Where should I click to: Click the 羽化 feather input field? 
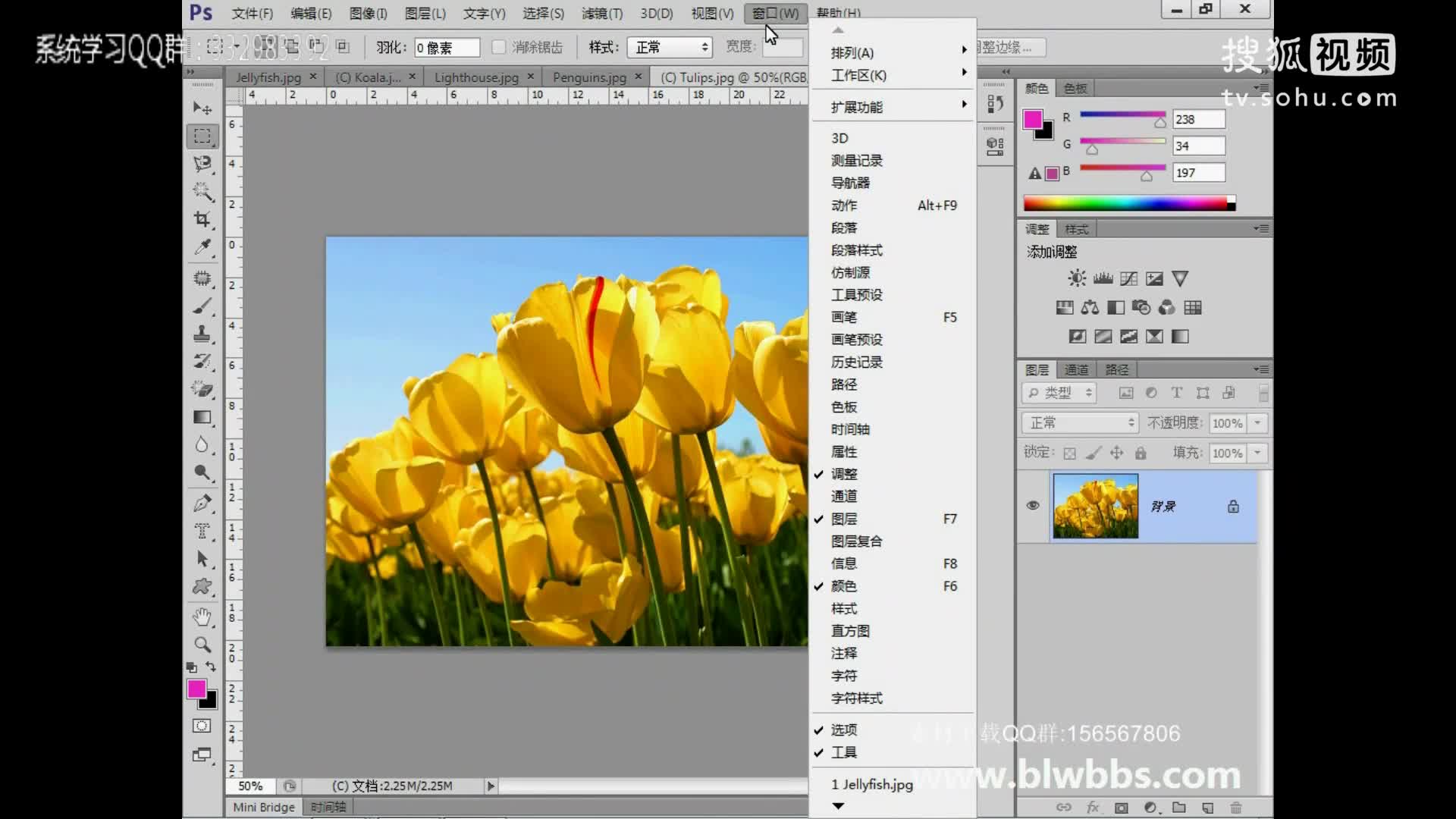click(x=447, y=48)
